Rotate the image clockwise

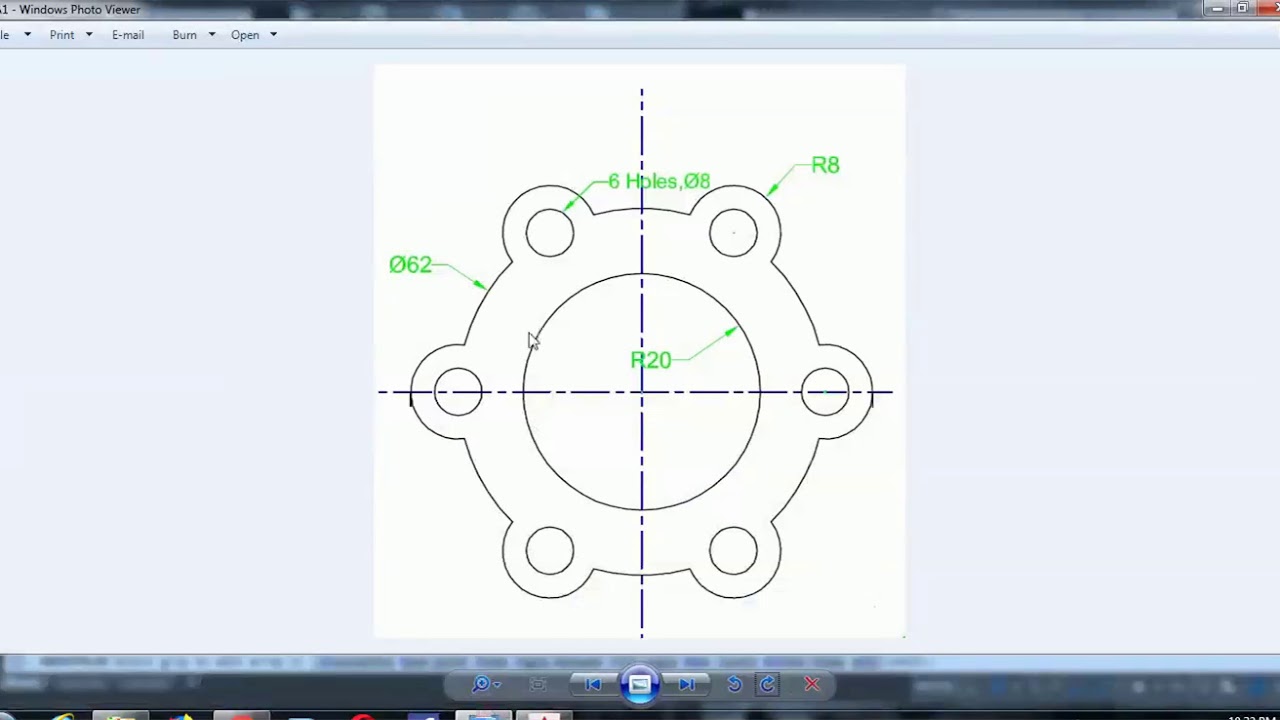[x=767, y=684]
